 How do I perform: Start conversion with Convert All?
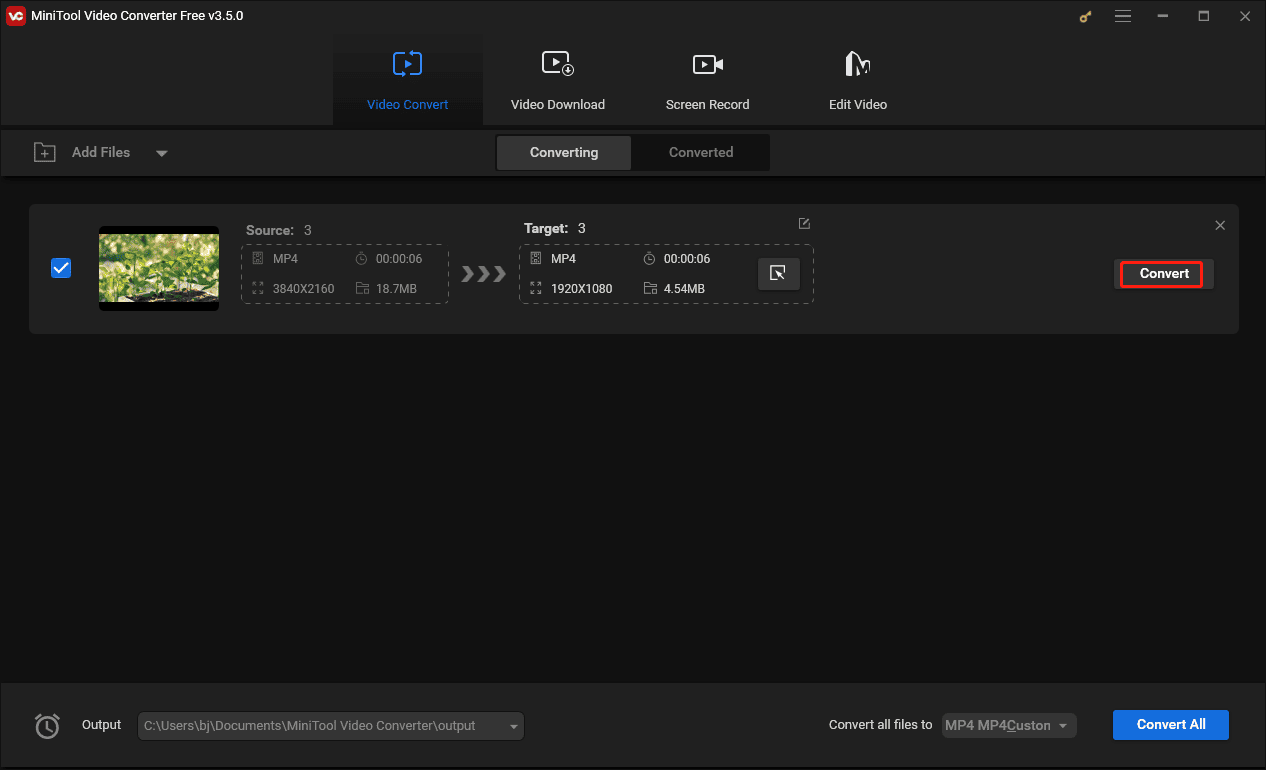click(x=1171, y=725)
